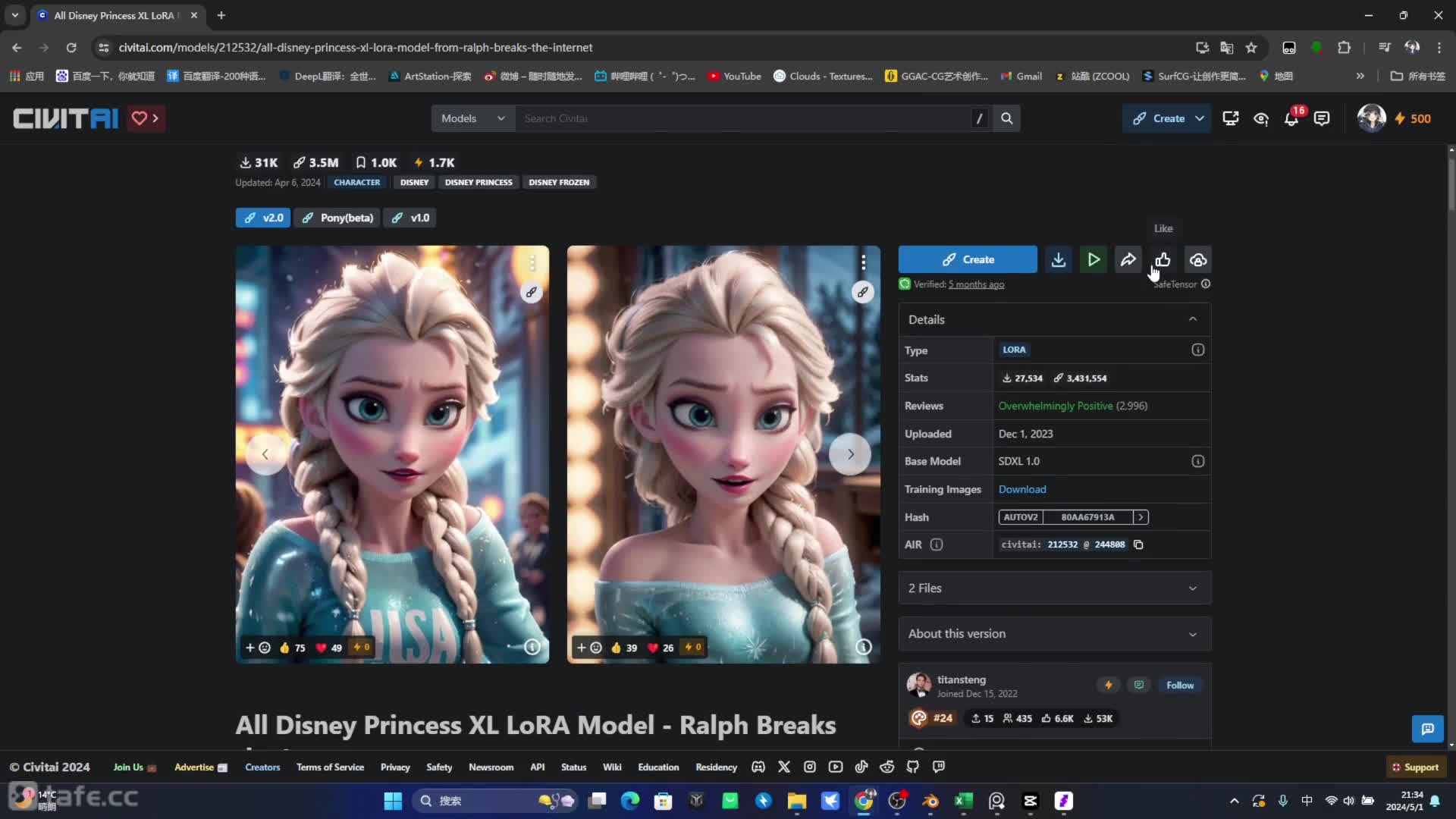
Task: Copy the AIR identifier
Action: tap(1138, 544)
